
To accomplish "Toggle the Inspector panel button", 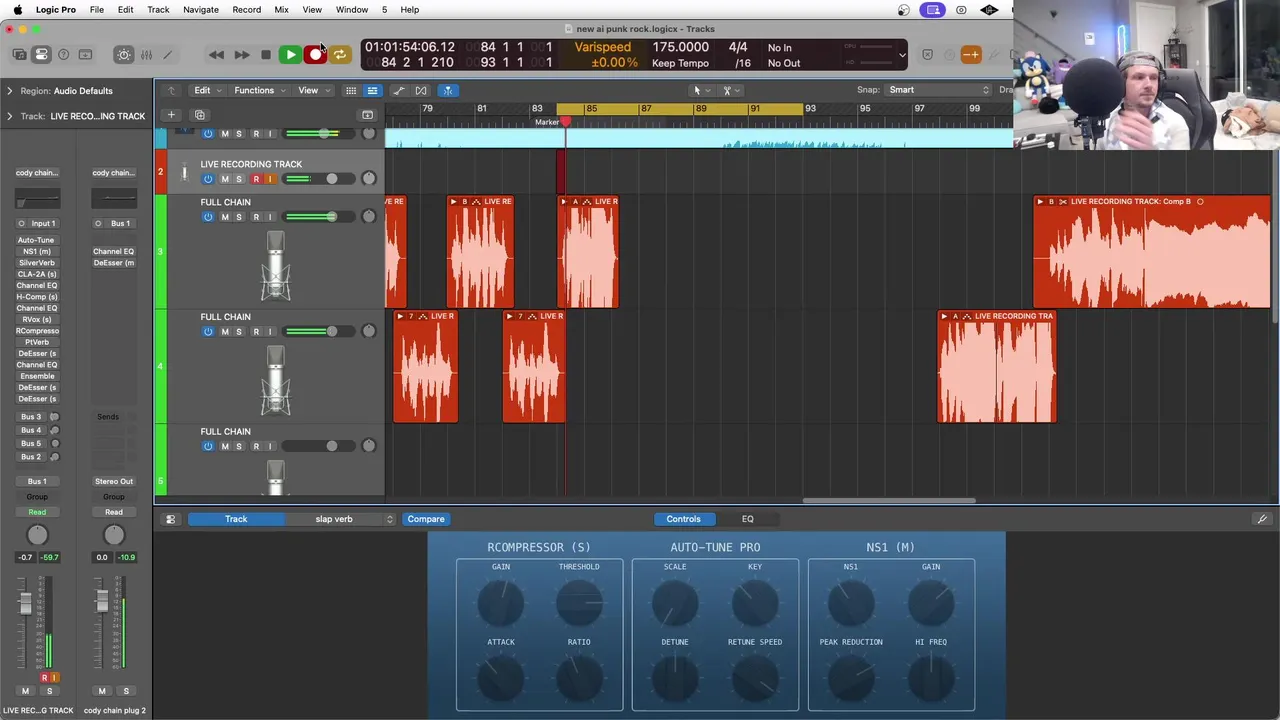I will pos(41,54).
